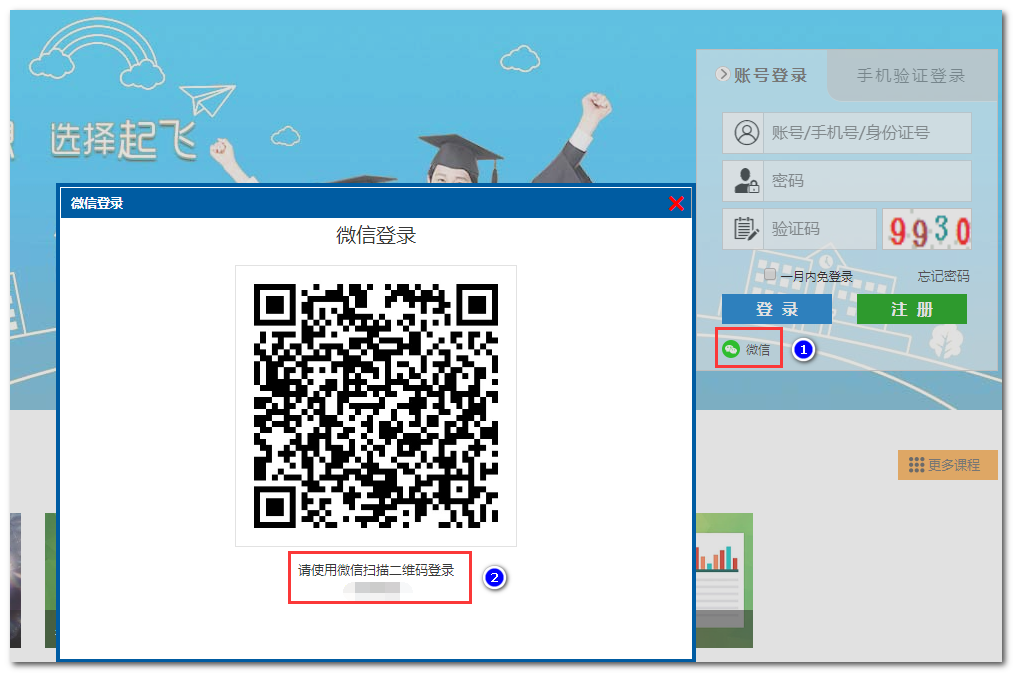Click the user avatar icon in account field
Image resolution: width=1013 pixels, height=673 pixels.
746,133
